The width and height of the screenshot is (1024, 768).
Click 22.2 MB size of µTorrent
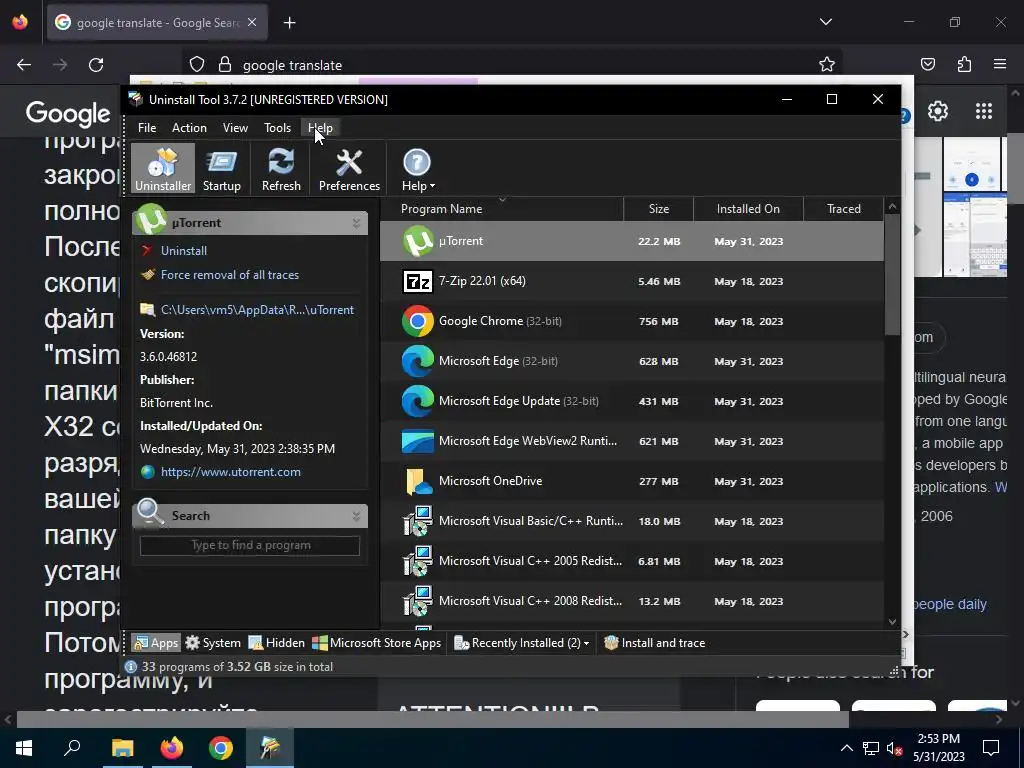coord(659,242)
